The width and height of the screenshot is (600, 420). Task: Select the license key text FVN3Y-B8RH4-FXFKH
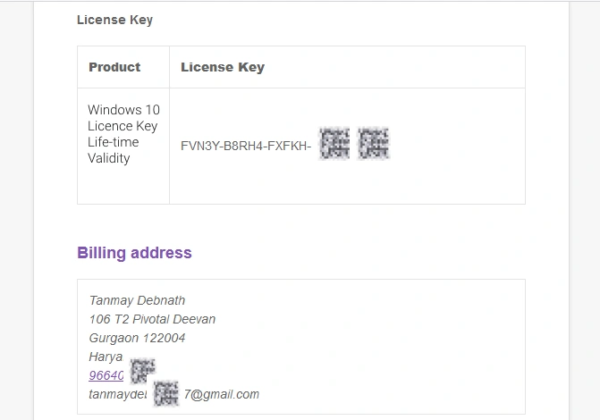click(245, 146)
